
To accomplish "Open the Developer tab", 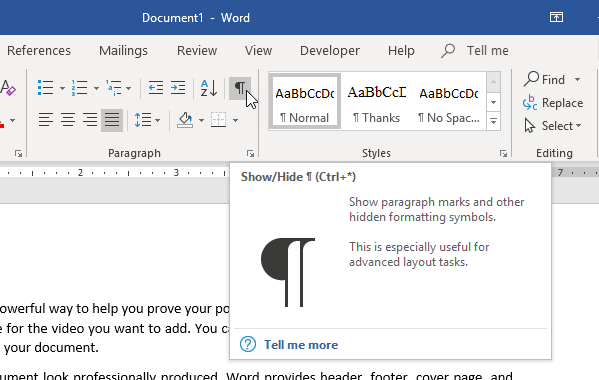I will pos(330,50).
